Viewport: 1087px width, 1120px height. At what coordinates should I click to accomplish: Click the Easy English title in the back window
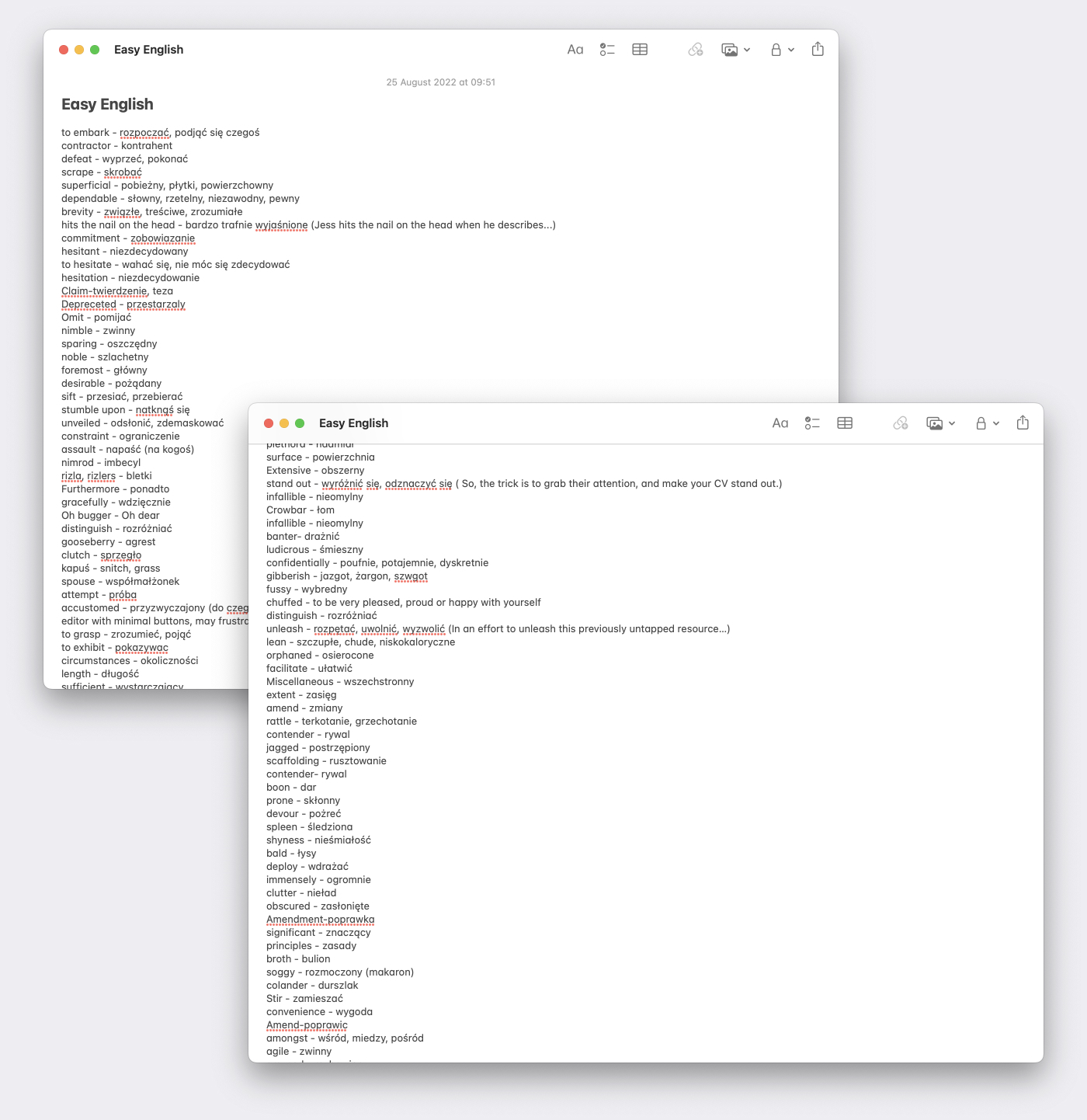pyautogui.click(x=148, y=49)
